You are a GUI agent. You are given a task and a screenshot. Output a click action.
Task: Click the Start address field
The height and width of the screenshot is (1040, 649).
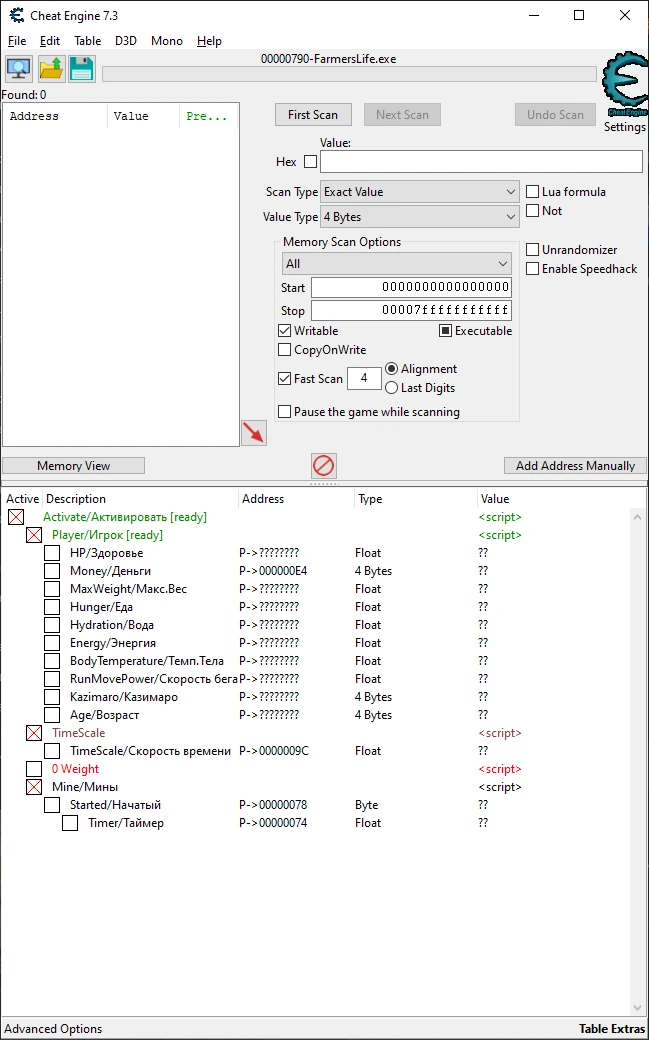pyautogui.click(x=411, y=287)
